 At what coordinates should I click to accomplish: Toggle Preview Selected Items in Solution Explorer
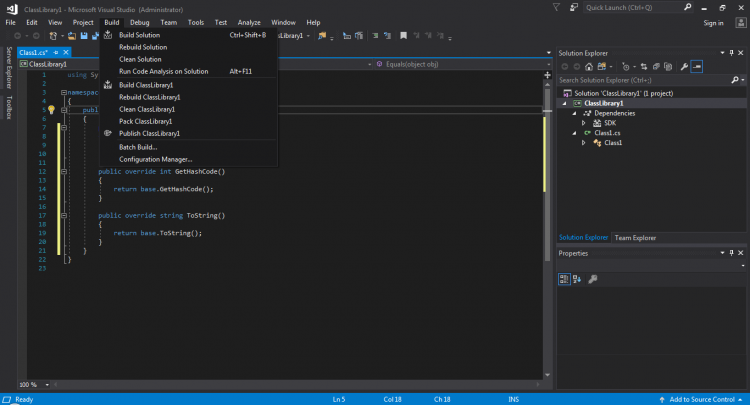(x=697, y=67)
